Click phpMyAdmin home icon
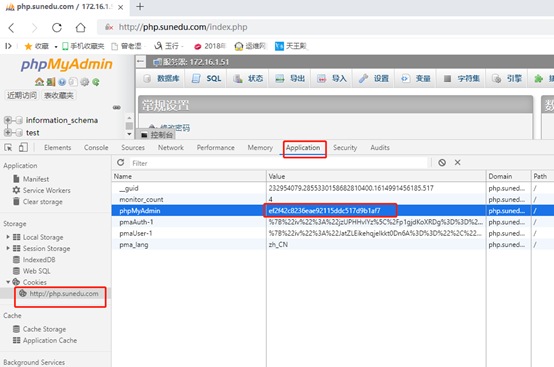Screen dimensions: 554x367 (39, 82)
